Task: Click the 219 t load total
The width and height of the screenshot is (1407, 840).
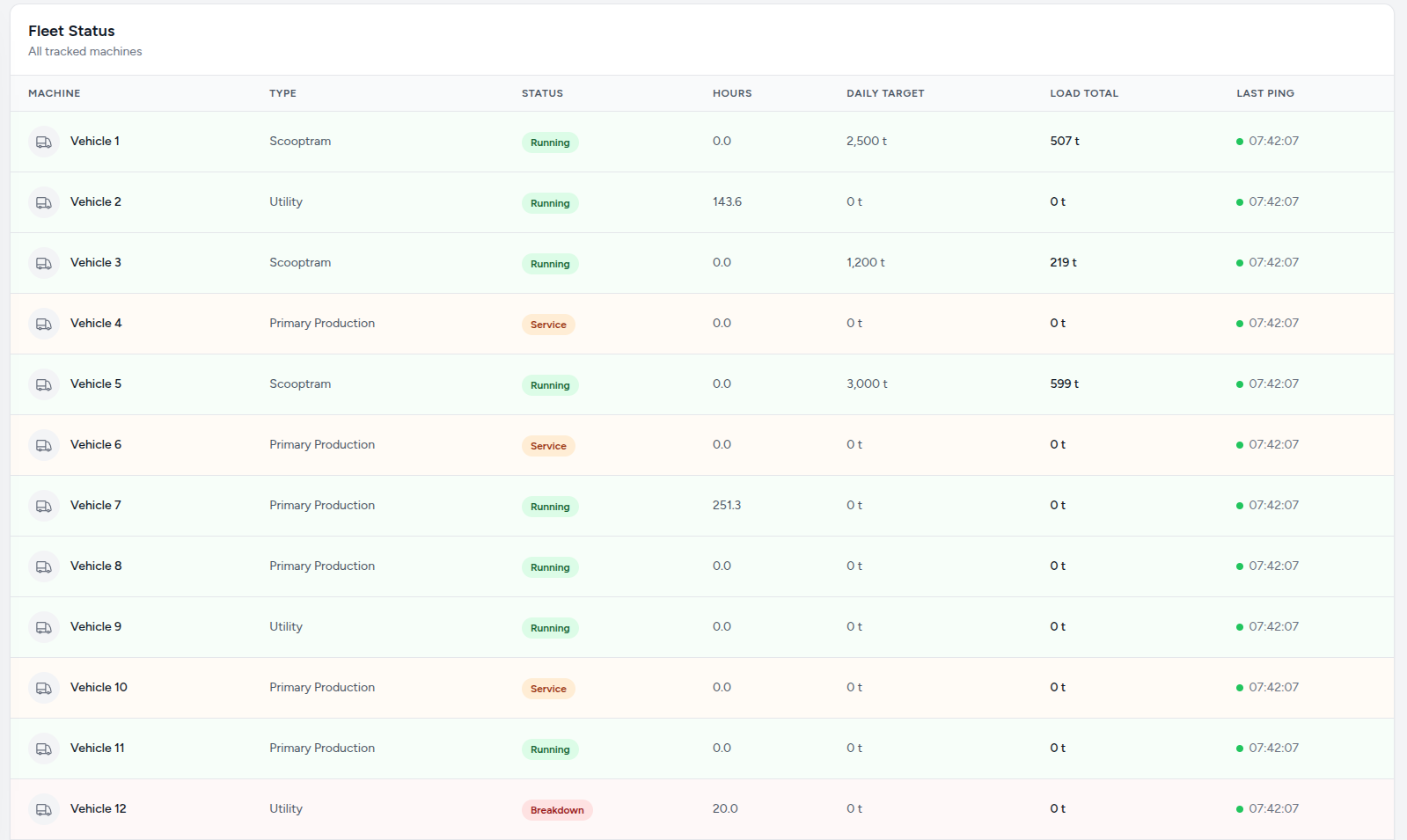Action: [x=1063, y=262]
